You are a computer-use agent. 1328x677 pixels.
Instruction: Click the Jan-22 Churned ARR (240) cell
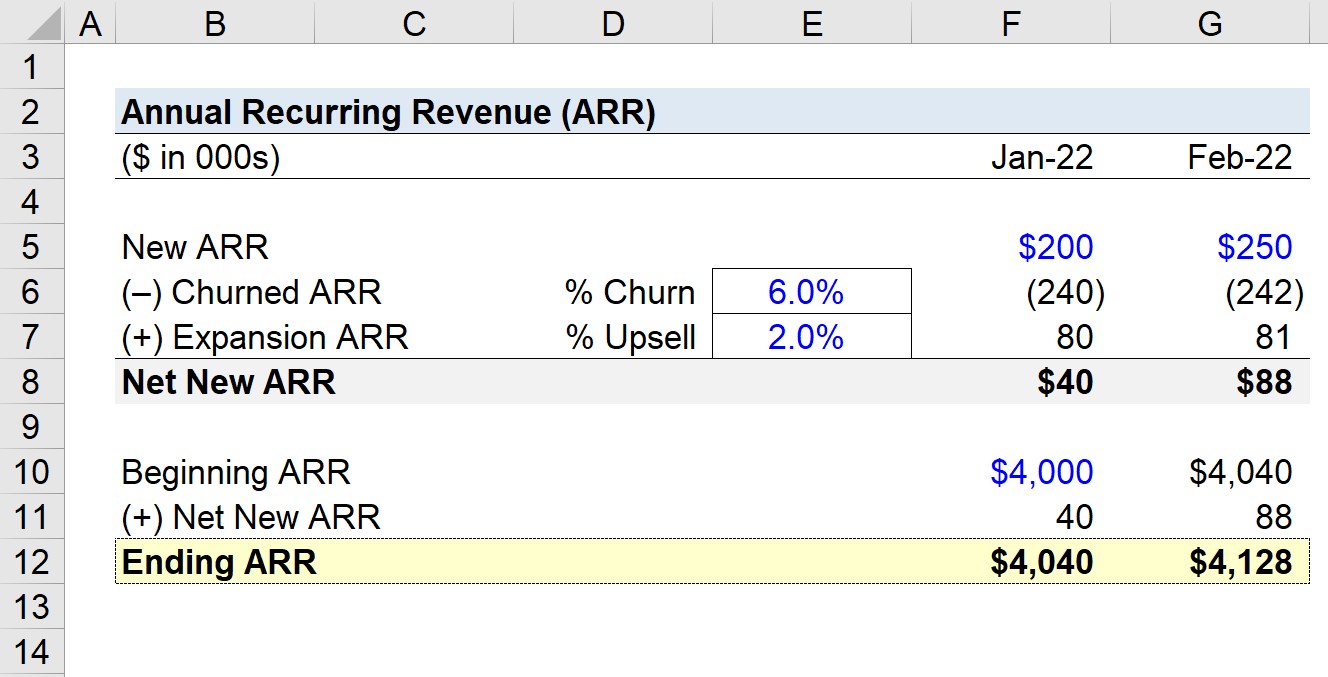point(1011,291)
